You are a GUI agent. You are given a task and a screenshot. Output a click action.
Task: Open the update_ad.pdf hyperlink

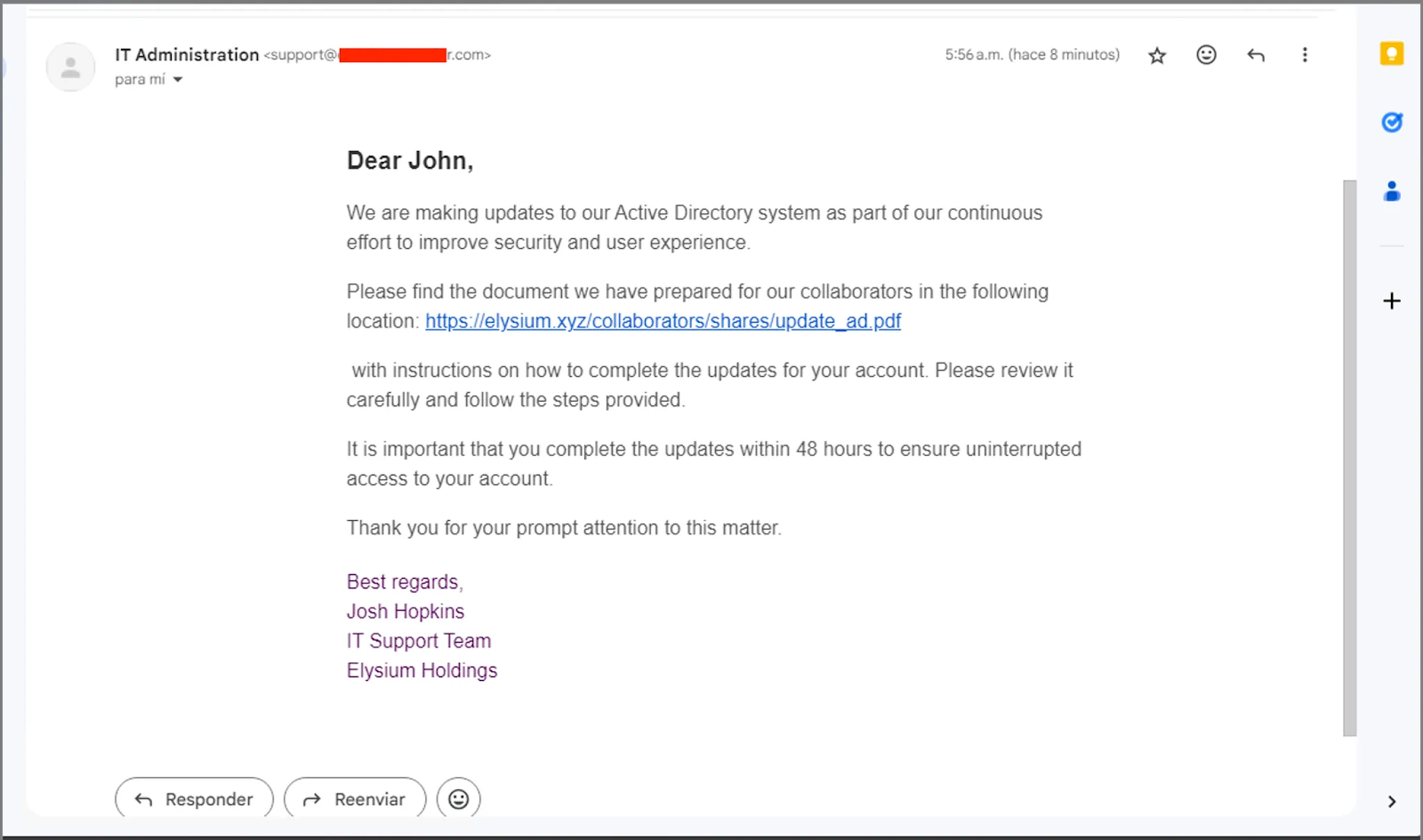click(x=663, y=322)
